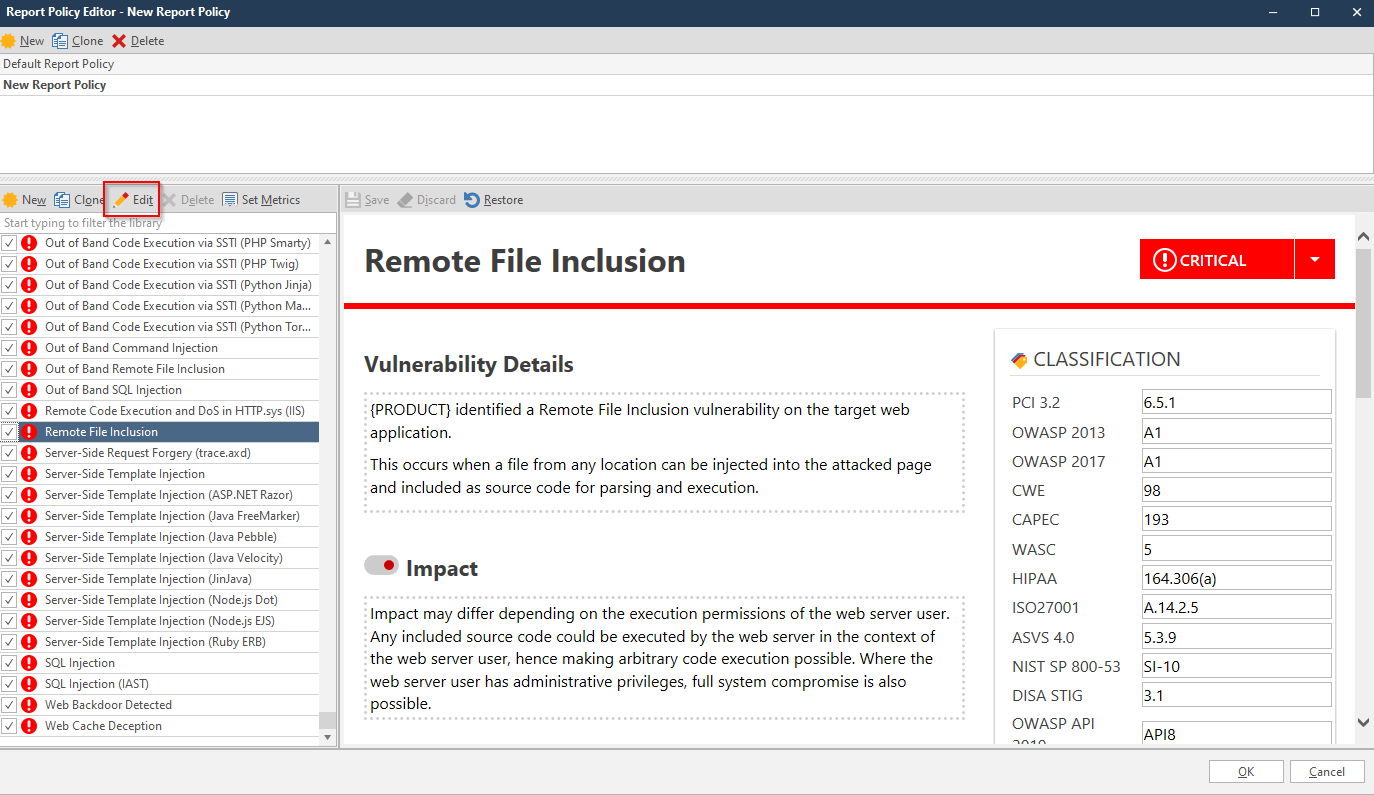Screen dimensions: 1374x795
Task: Click the NIST SP 800-53 value field
Action: pyautogui.click(x=1237, y=666)
